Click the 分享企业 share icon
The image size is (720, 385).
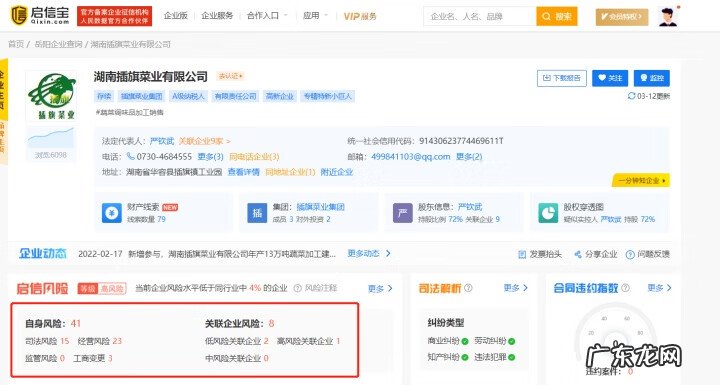578,254
